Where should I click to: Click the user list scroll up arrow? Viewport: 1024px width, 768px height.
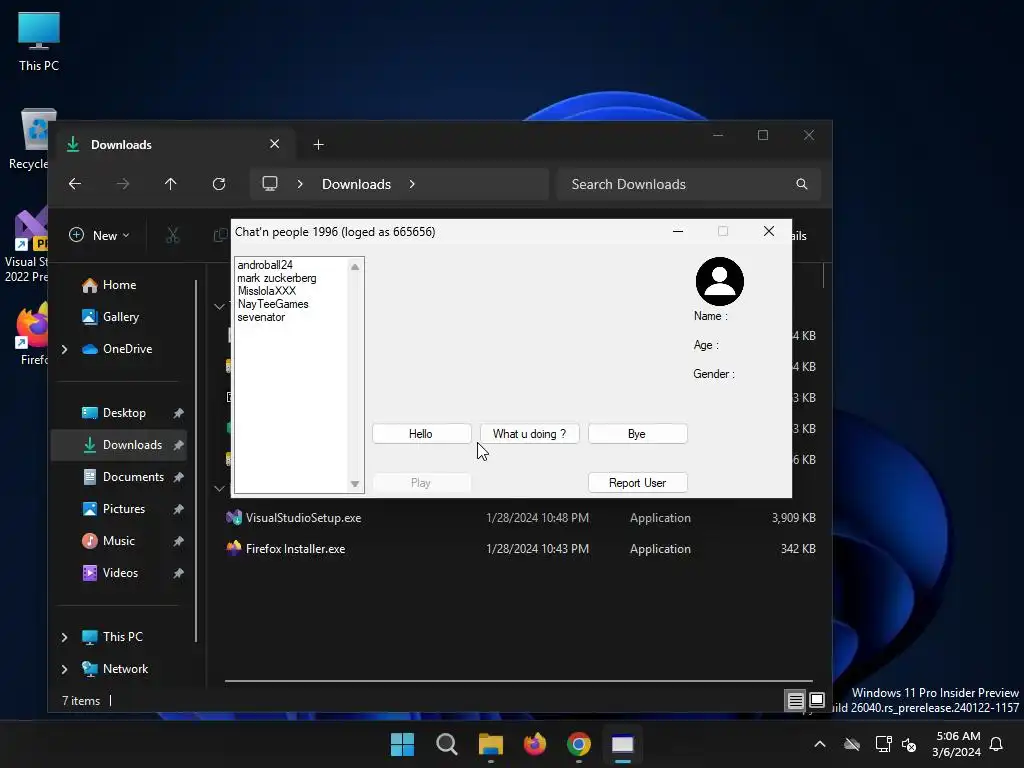coord(355,266)
